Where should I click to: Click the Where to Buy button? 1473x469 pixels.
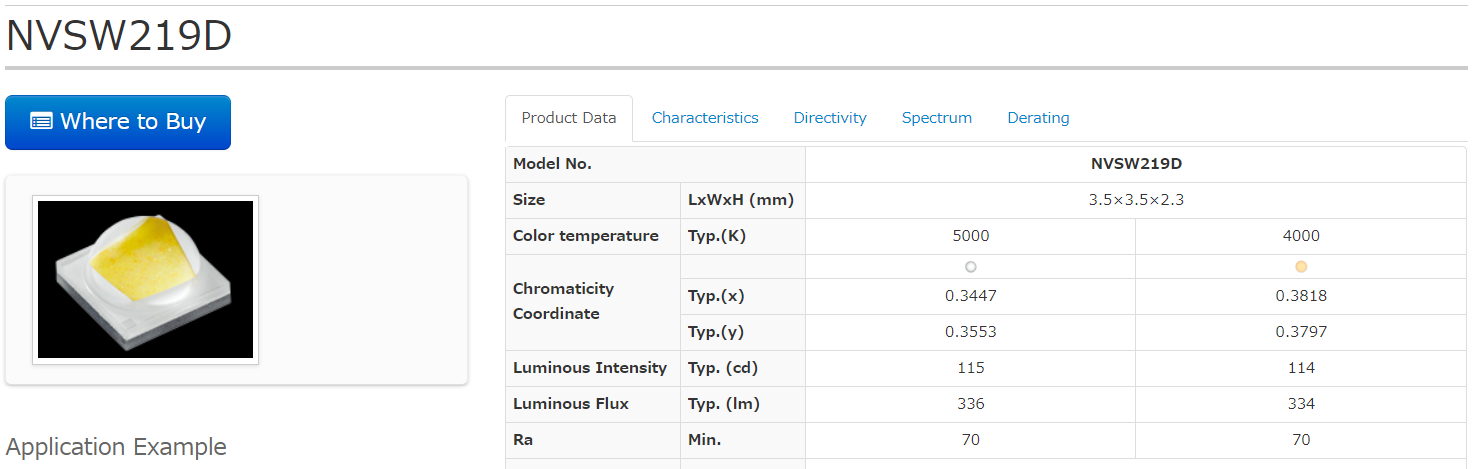coord(118,122)
